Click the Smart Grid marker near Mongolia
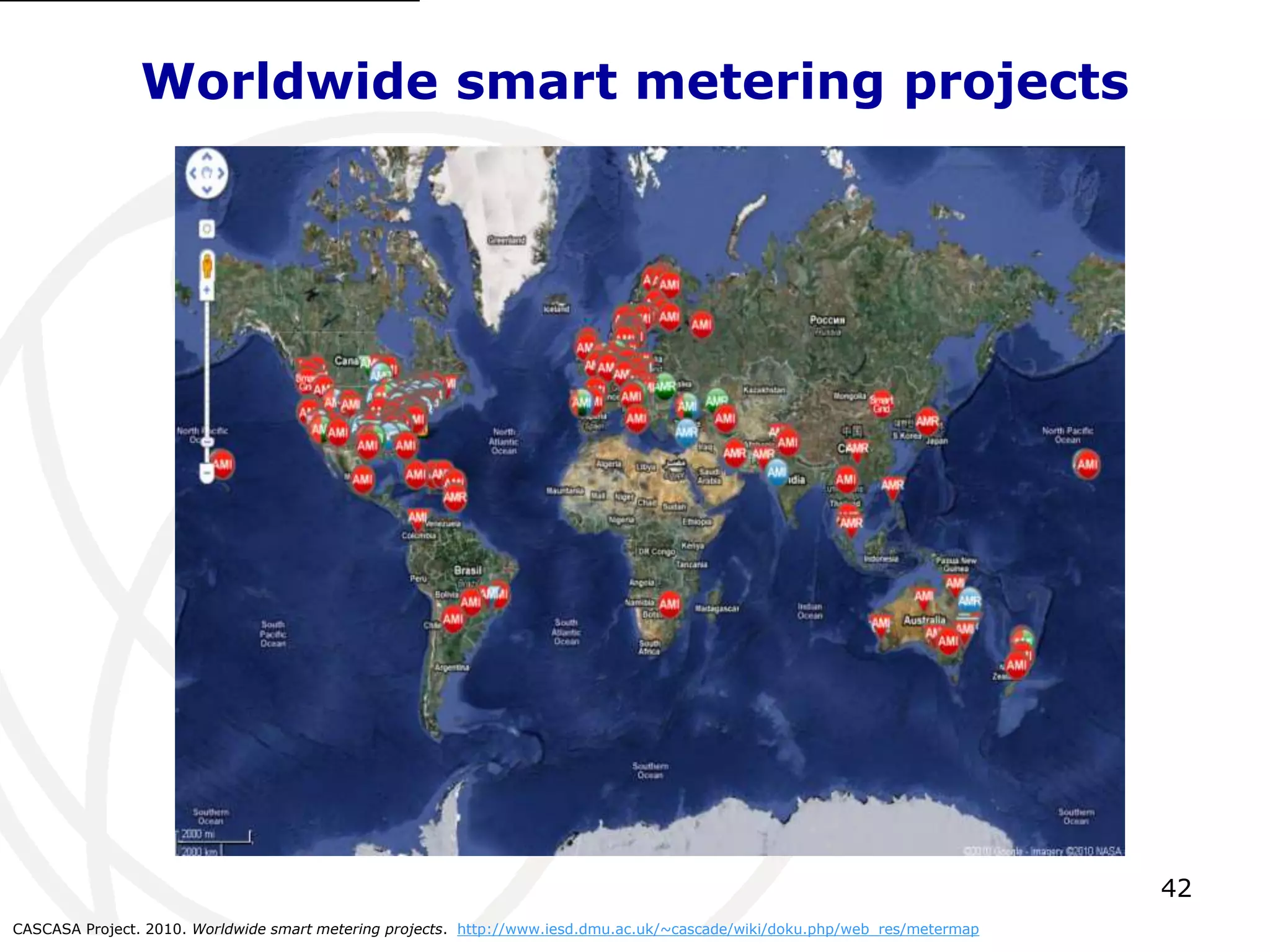The height and width of the screenshot is (952, 1270). click(x=882, y=404)
